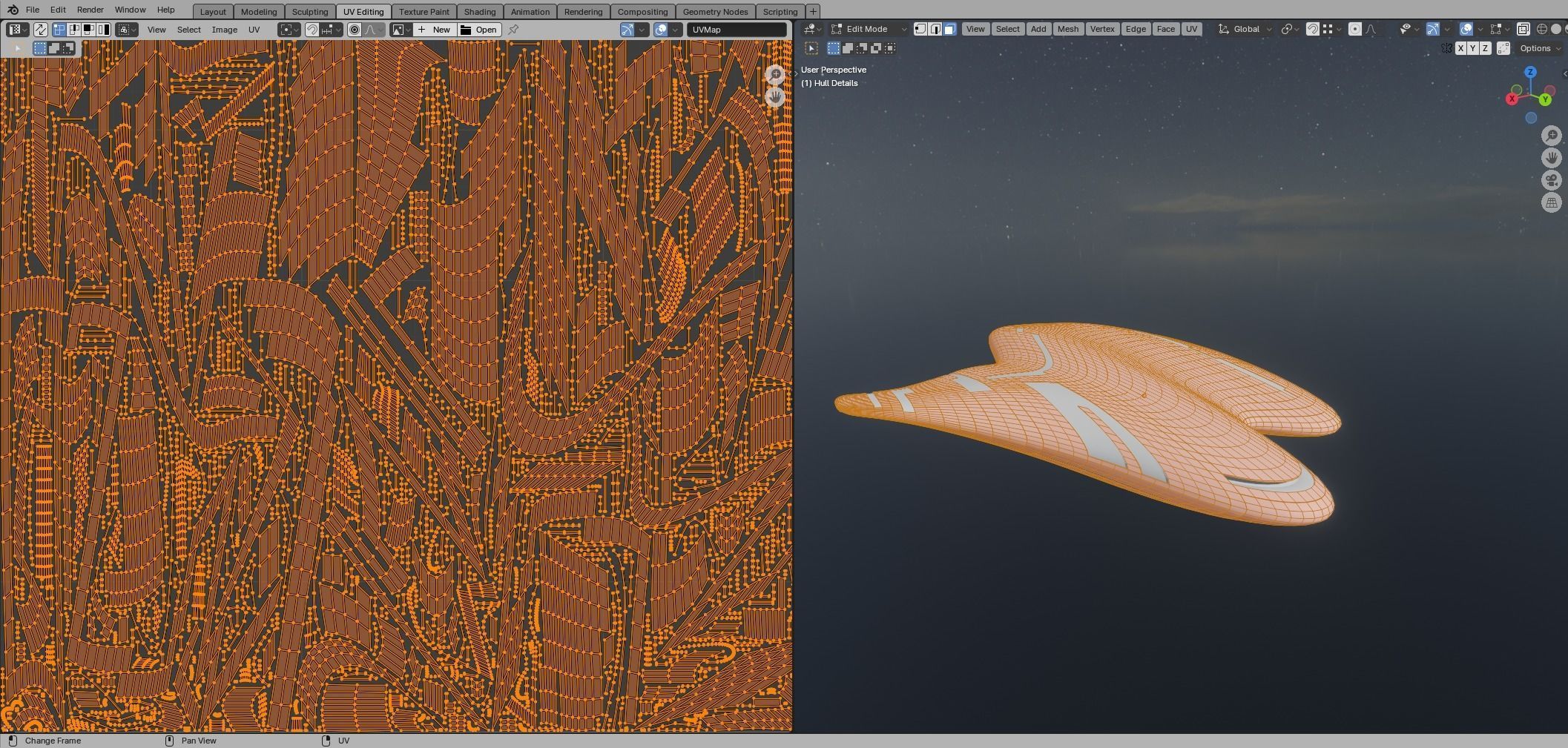Click the zoom gizmo in the UV editor
This screenshot has height=748, width=1568.
click(x=775, y=74)
